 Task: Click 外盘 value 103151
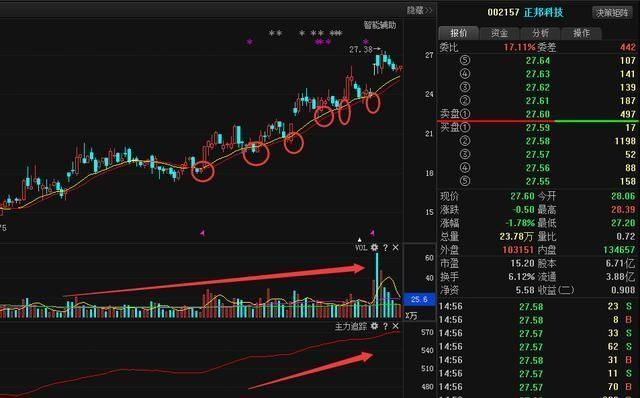point(518,250)
